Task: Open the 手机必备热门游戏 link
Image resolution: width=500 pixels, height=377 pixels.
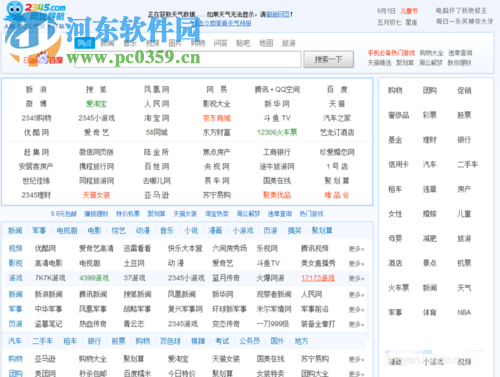Action: click(x=391, y=53)
